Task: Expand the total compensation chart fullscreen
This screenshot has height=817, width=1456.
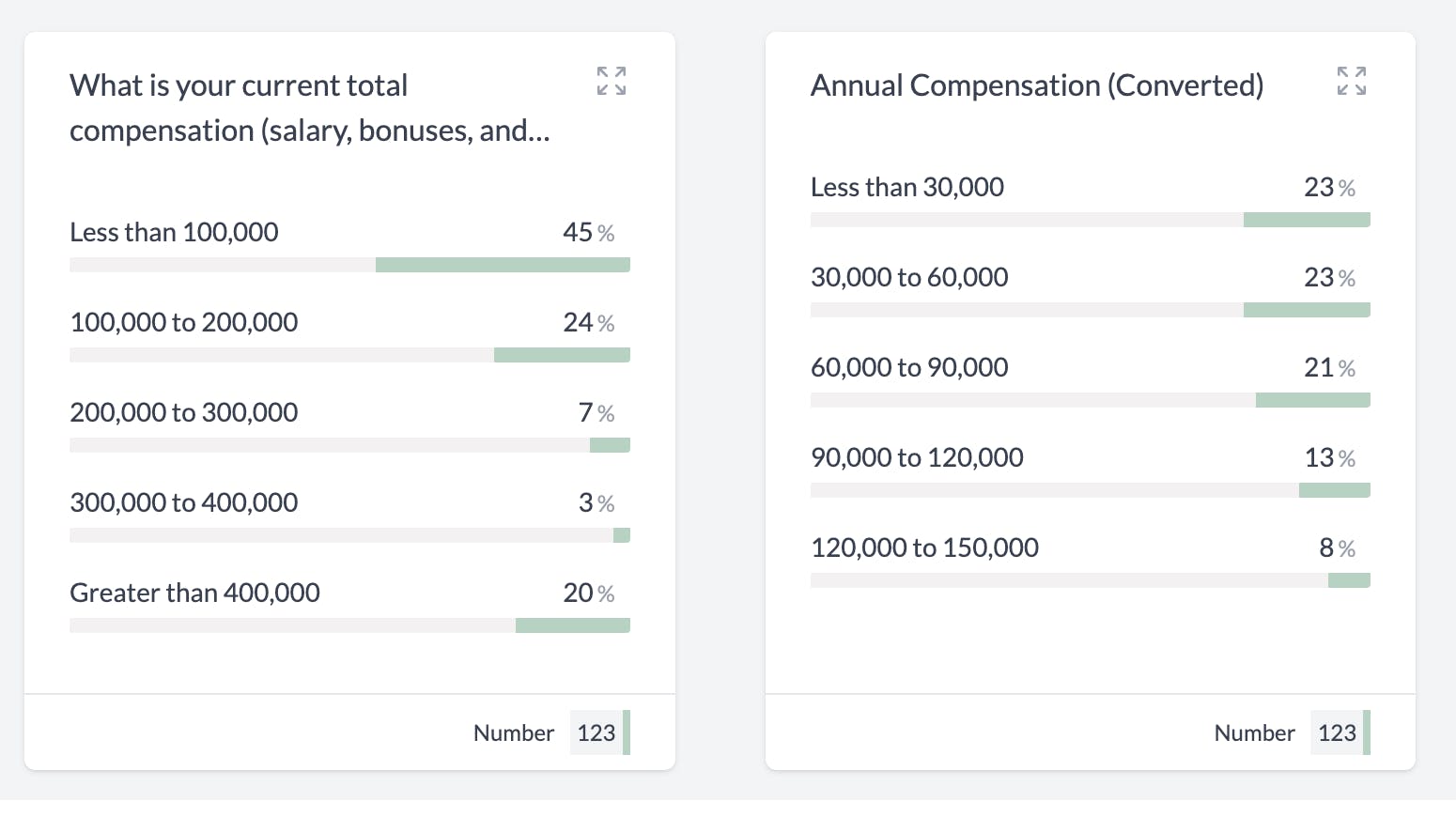Action: pyautogui.click(x=612, y=81)
